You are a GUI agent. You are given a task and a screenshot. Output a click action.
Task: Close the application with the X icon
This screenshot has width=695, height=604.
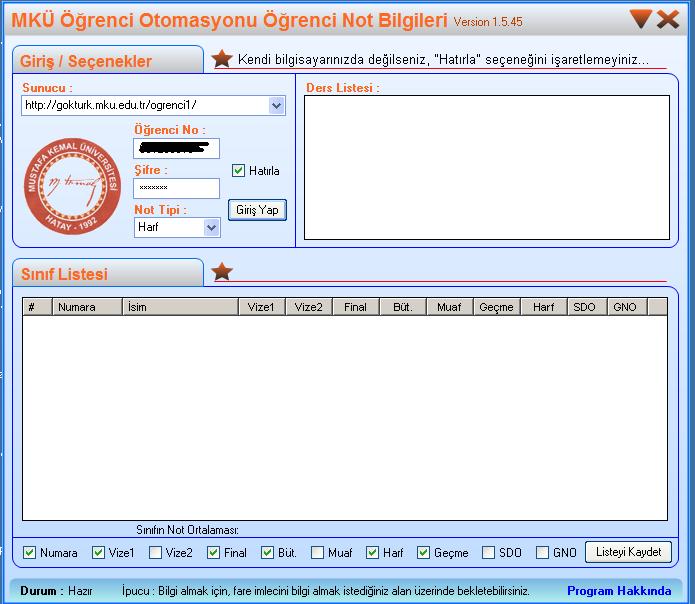668,19
